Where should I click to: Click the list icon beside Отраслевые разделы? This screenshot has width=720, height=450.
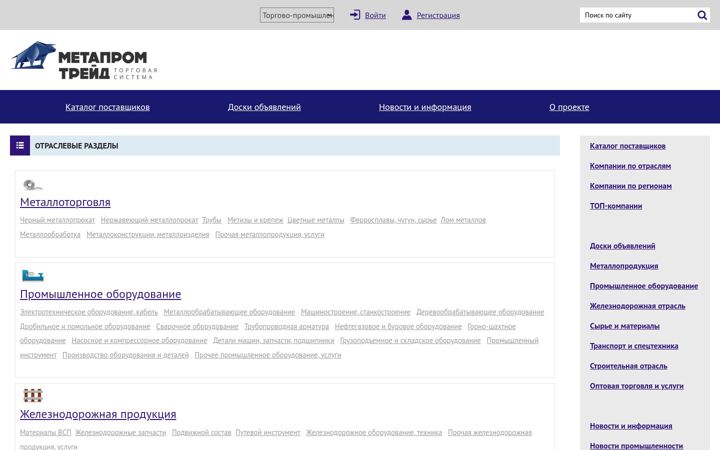click(x=20, y=146)
